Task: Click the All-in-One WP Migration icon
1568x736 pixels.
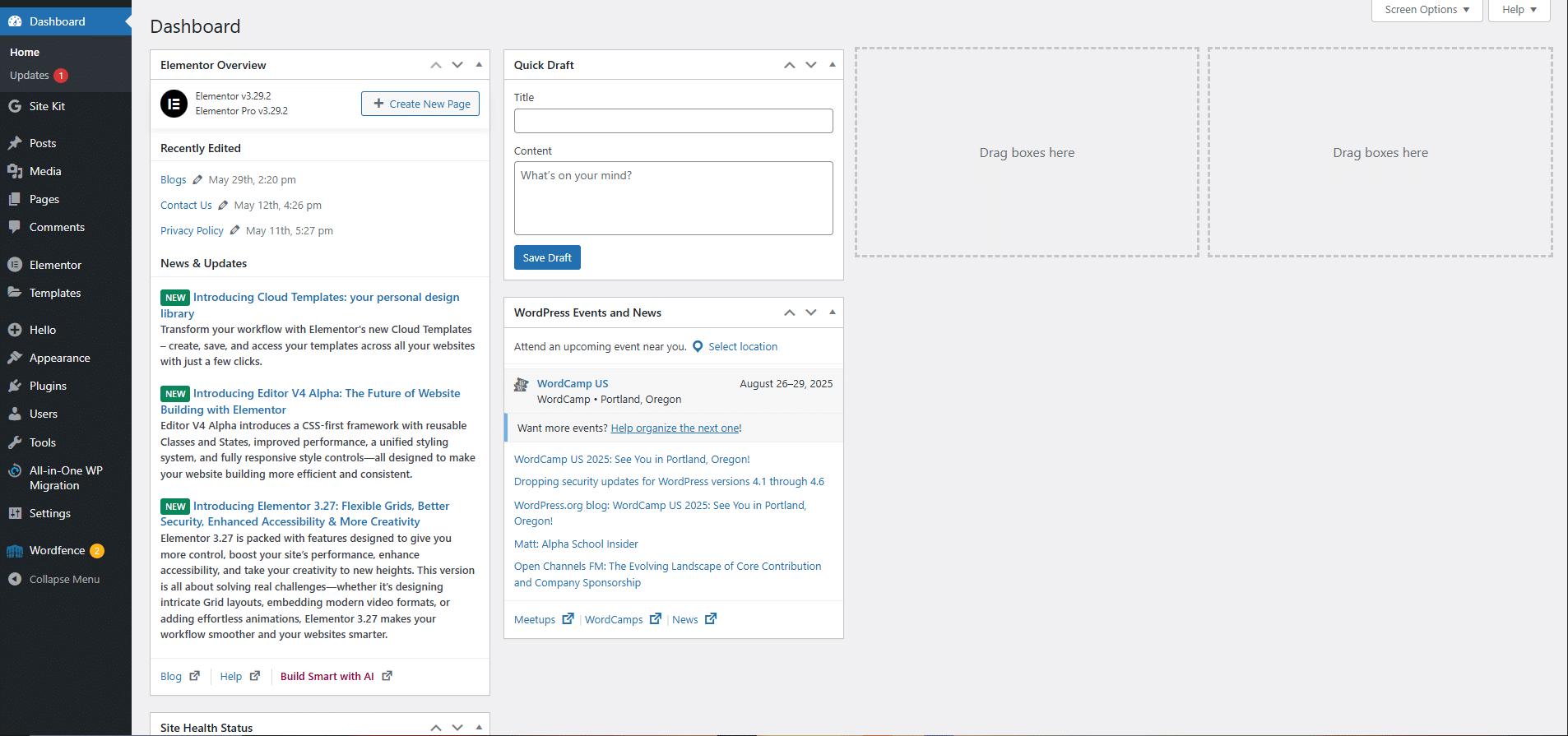Action: tap(15, 470)
